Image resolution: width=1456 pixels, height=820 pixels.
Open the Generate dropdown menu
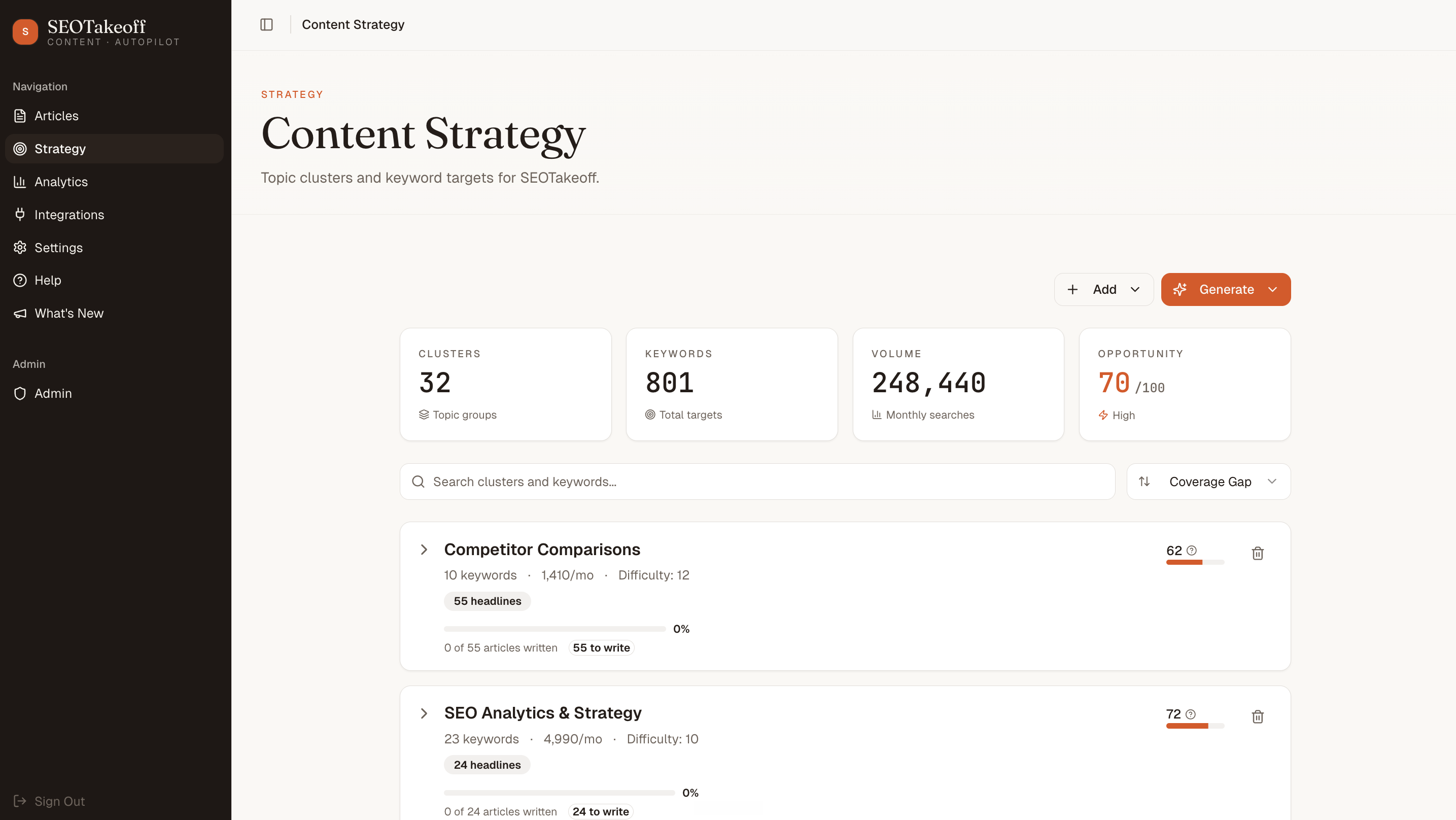[1225, 290]
